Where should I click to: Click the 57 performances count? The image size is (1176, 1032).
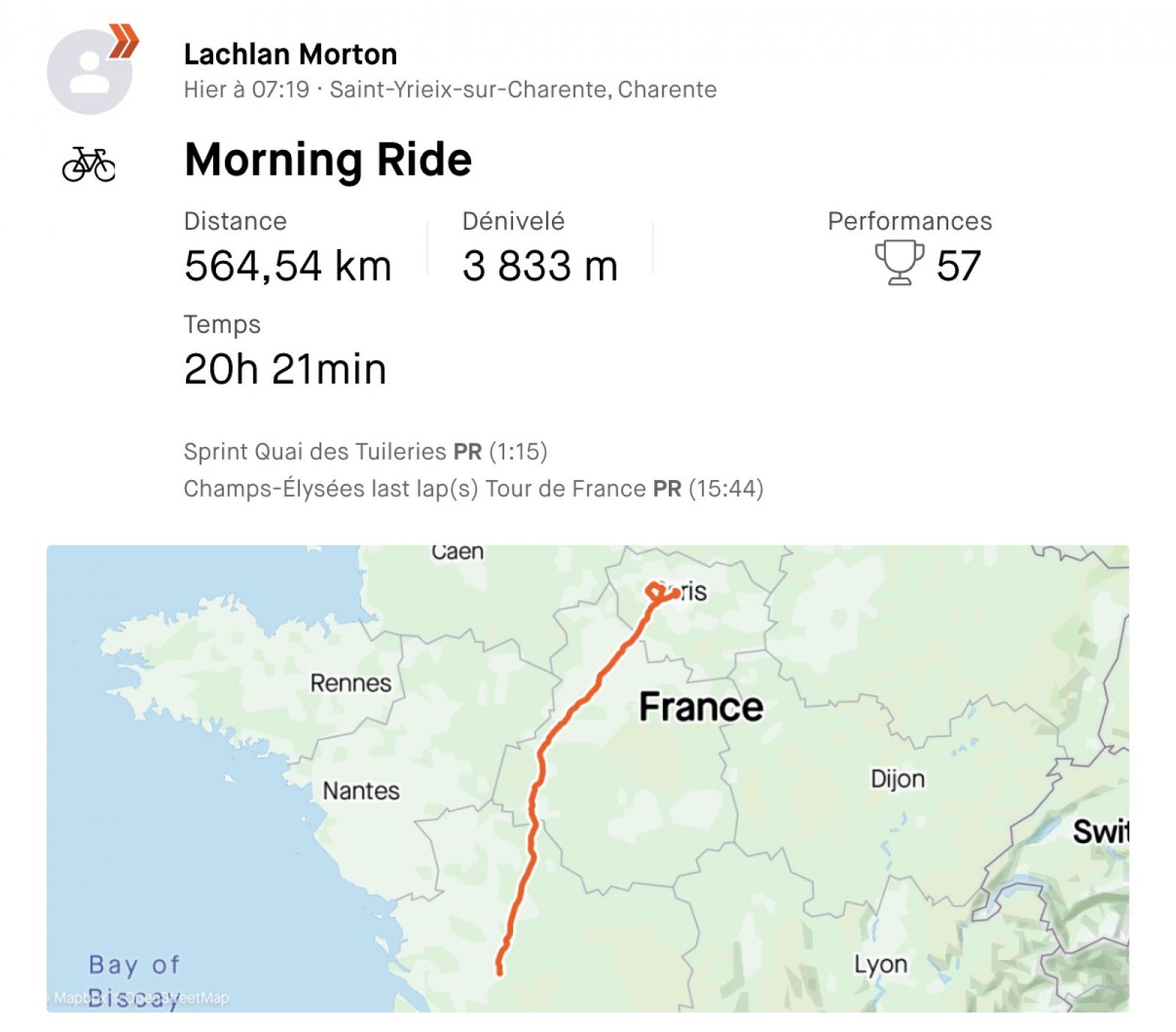tap(958, 266)
